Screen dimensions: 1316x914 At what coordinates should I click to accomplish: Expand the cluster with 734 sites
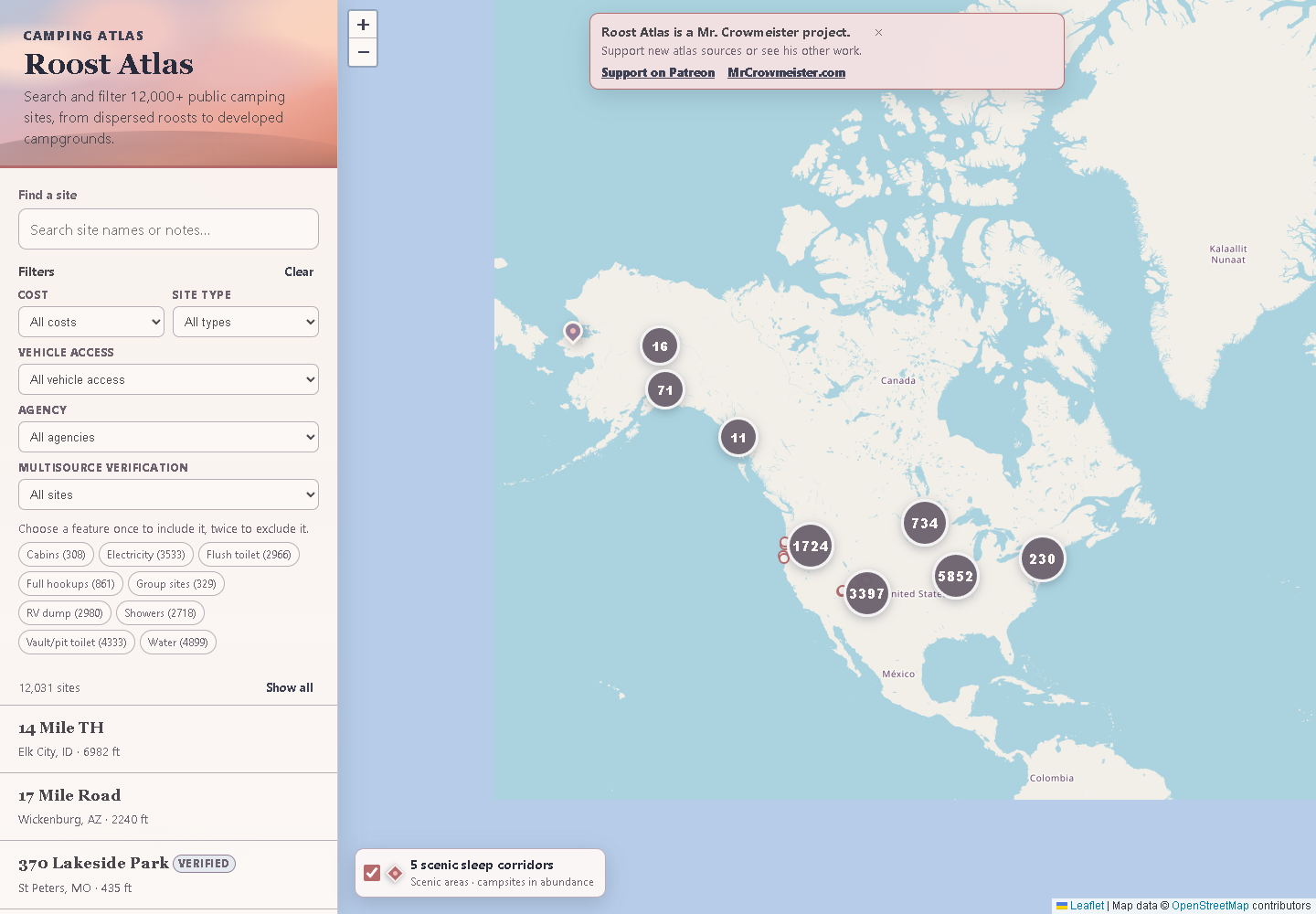(925, 524)
